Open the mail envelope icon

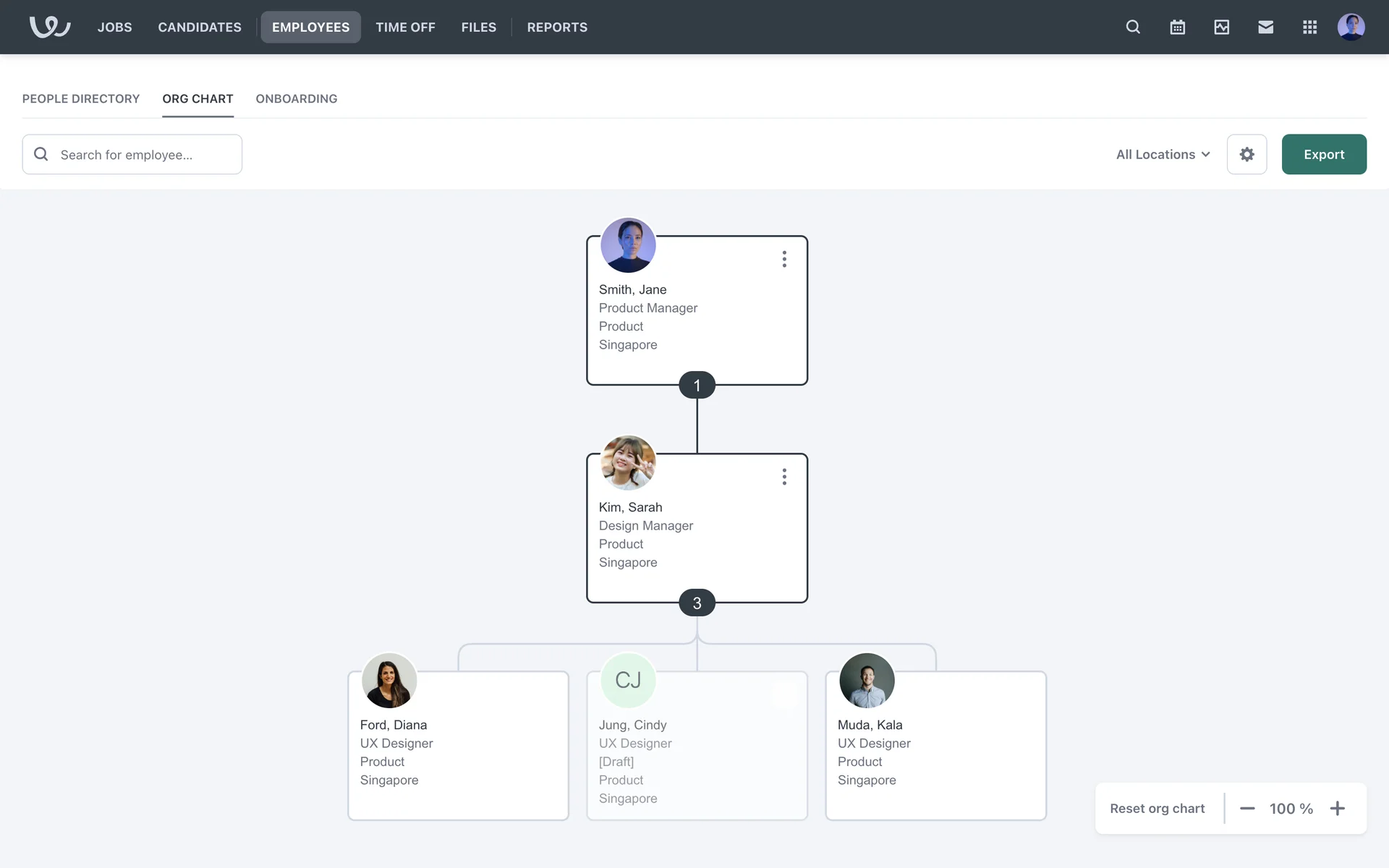click(1265, 27)
